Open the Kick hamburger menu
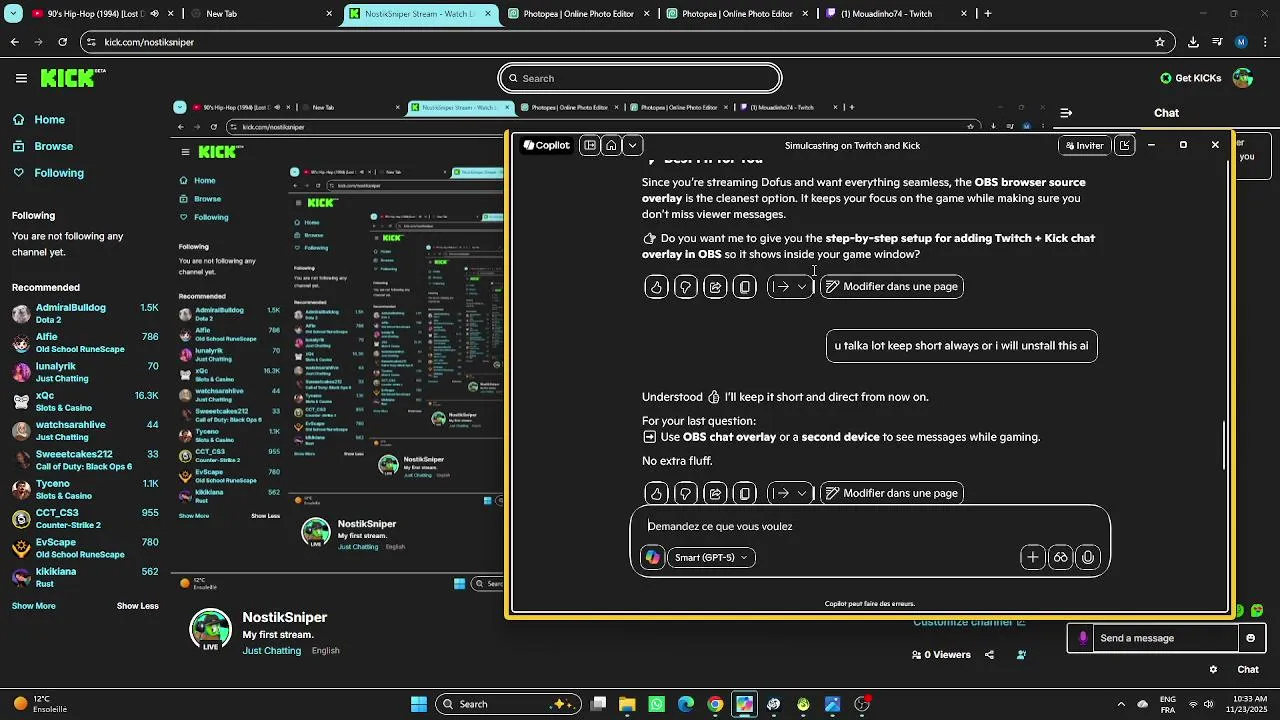 pyautogui.click(x=21, y=78)
